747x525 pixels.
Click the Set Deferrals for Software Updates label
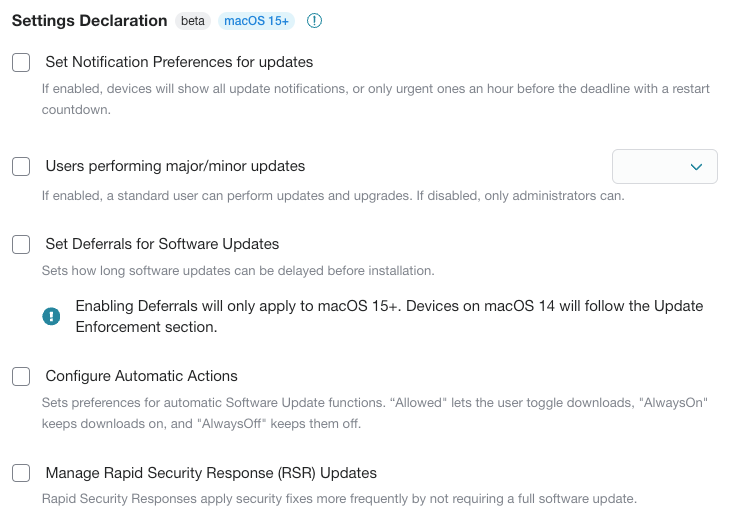pyautogui.click(x=162, y=244)
